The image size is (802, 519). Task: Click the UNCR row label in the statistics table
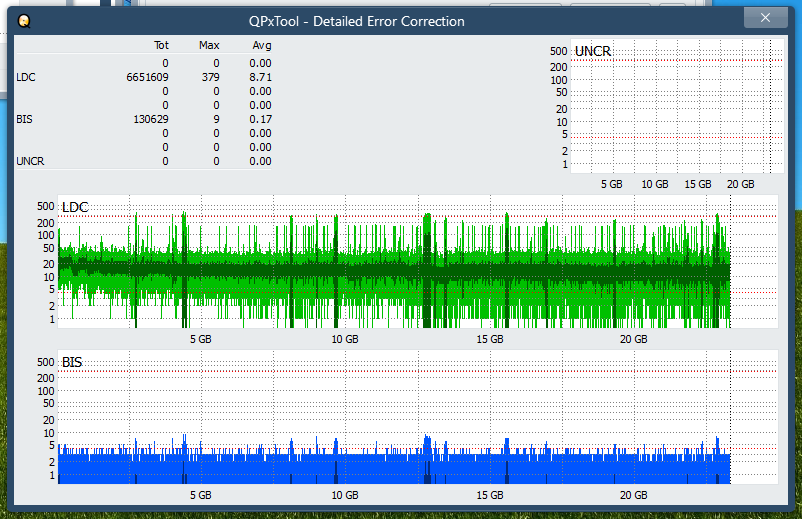pos(30,161)
